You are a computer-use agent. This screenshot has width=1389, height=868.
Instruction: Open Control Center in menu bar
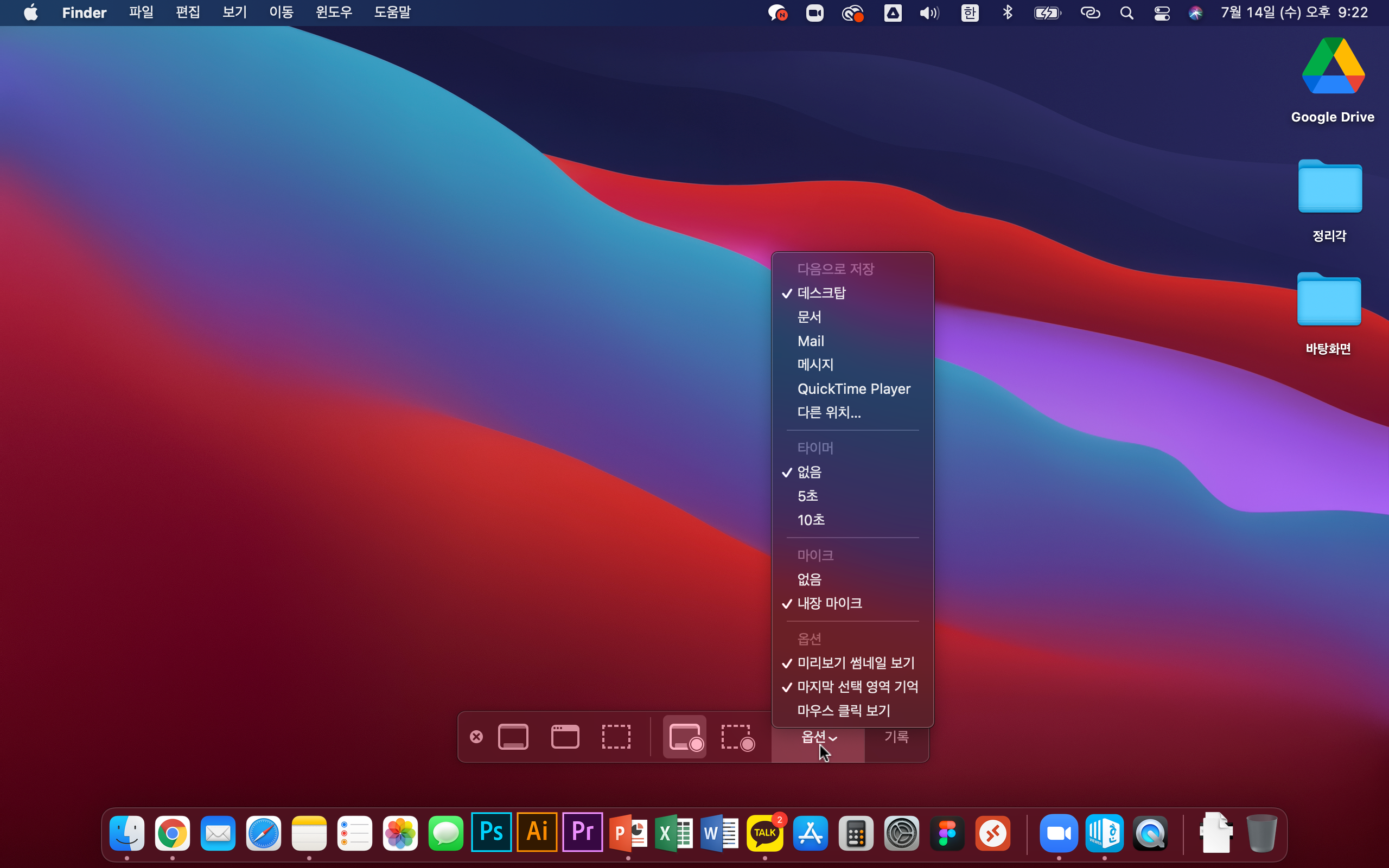click(x=1162, y=12)
